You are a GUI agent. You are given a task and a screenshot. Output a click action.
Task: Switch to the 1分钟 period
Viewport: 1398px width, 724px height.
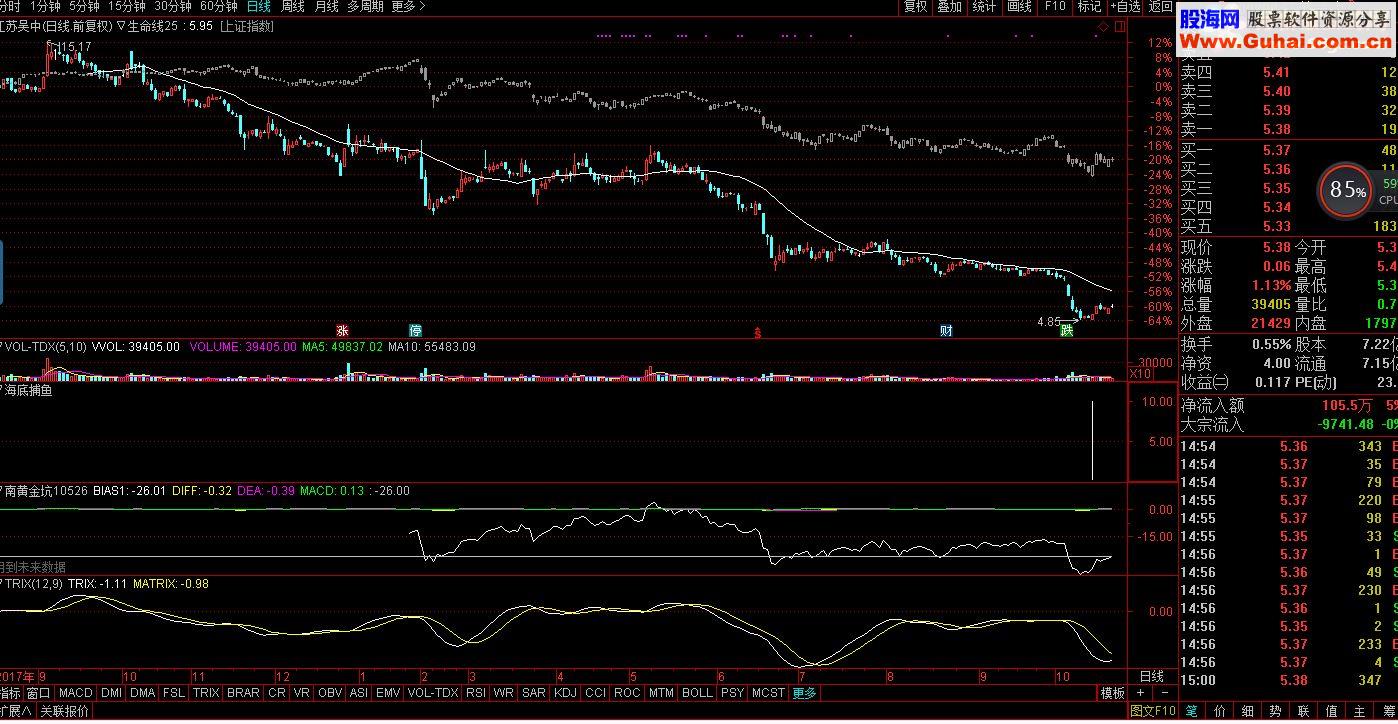click(x=45, y=6)
